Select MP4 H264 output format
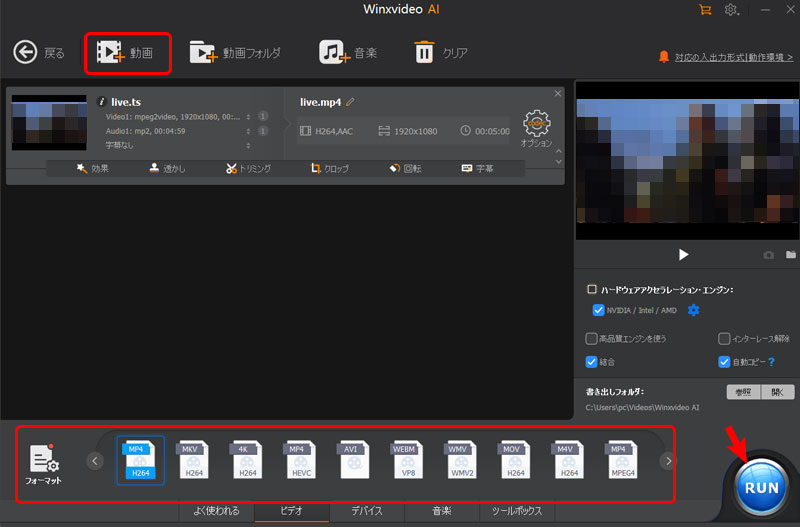800x527 pixels. tap(140, 461)
